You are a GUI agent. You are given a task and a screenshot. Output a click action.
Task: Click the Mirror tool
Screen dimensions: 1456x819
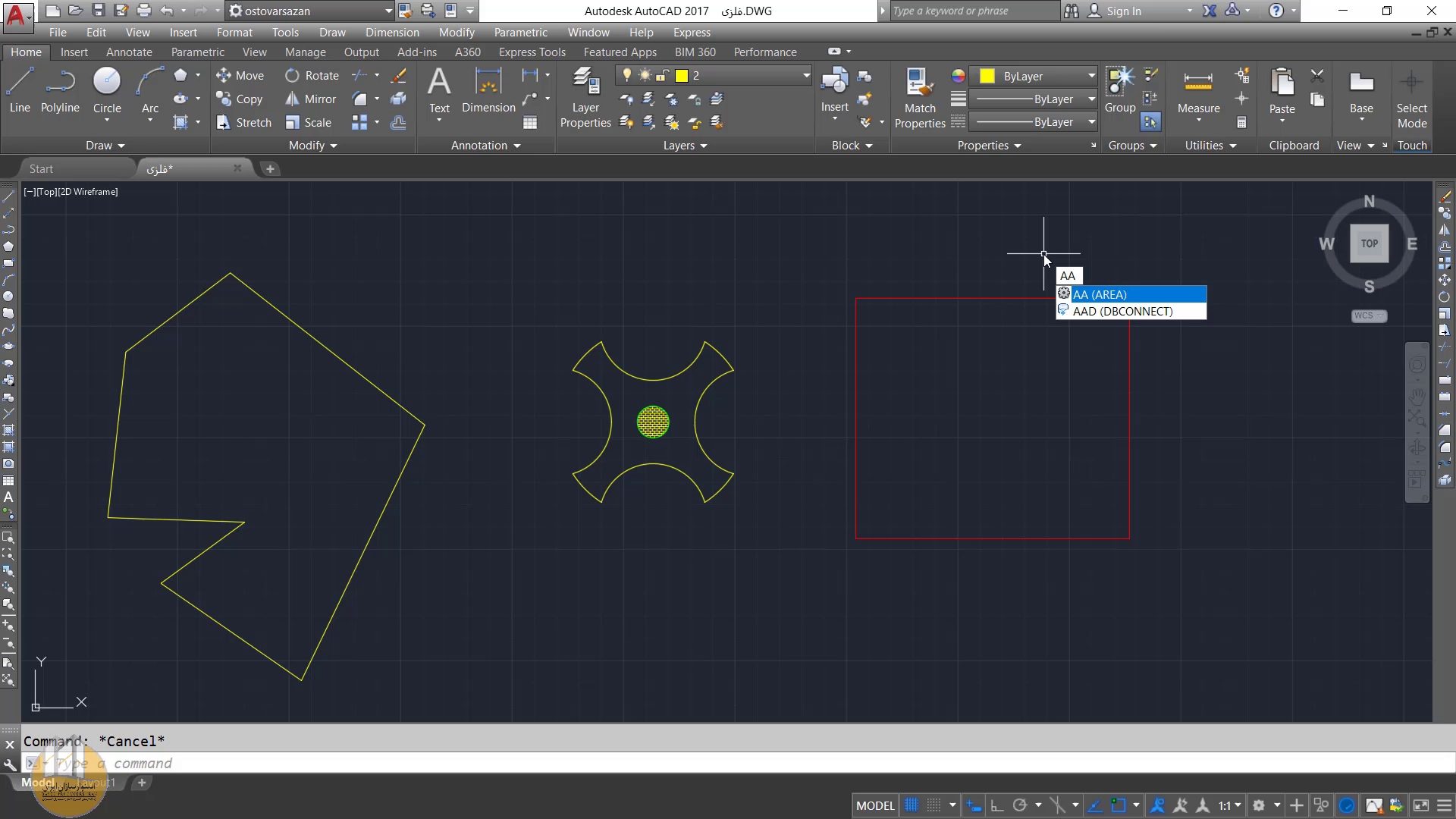(311, 99)
